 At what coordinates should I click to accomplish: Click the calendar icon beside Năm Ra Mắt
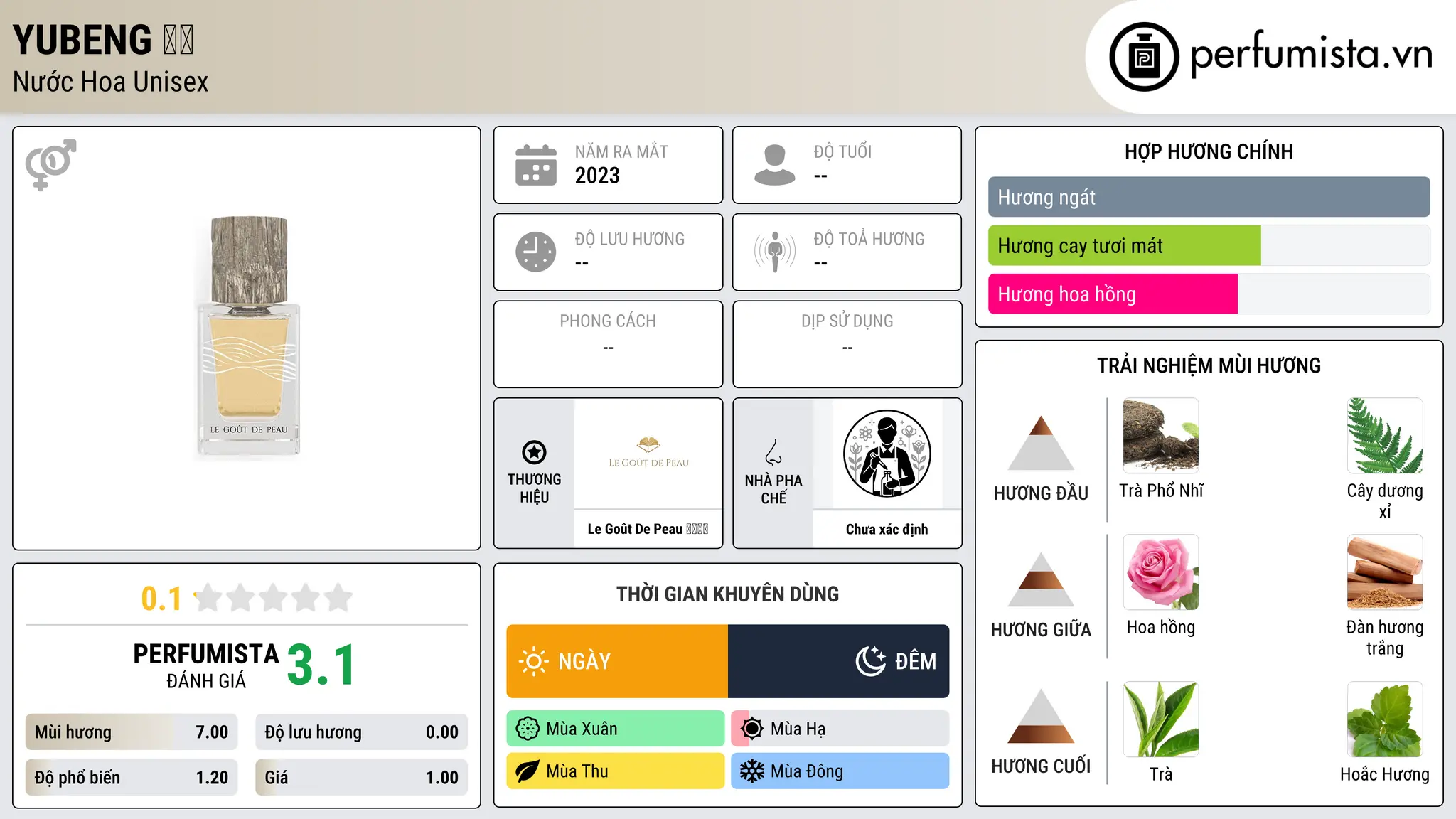[536, 165]
